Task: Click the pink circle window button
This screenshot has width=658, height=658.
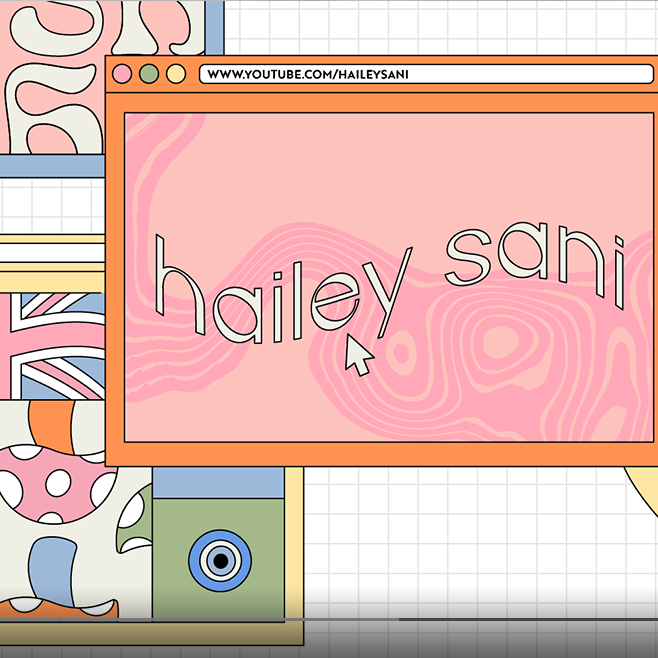Action: click(122, 74)
